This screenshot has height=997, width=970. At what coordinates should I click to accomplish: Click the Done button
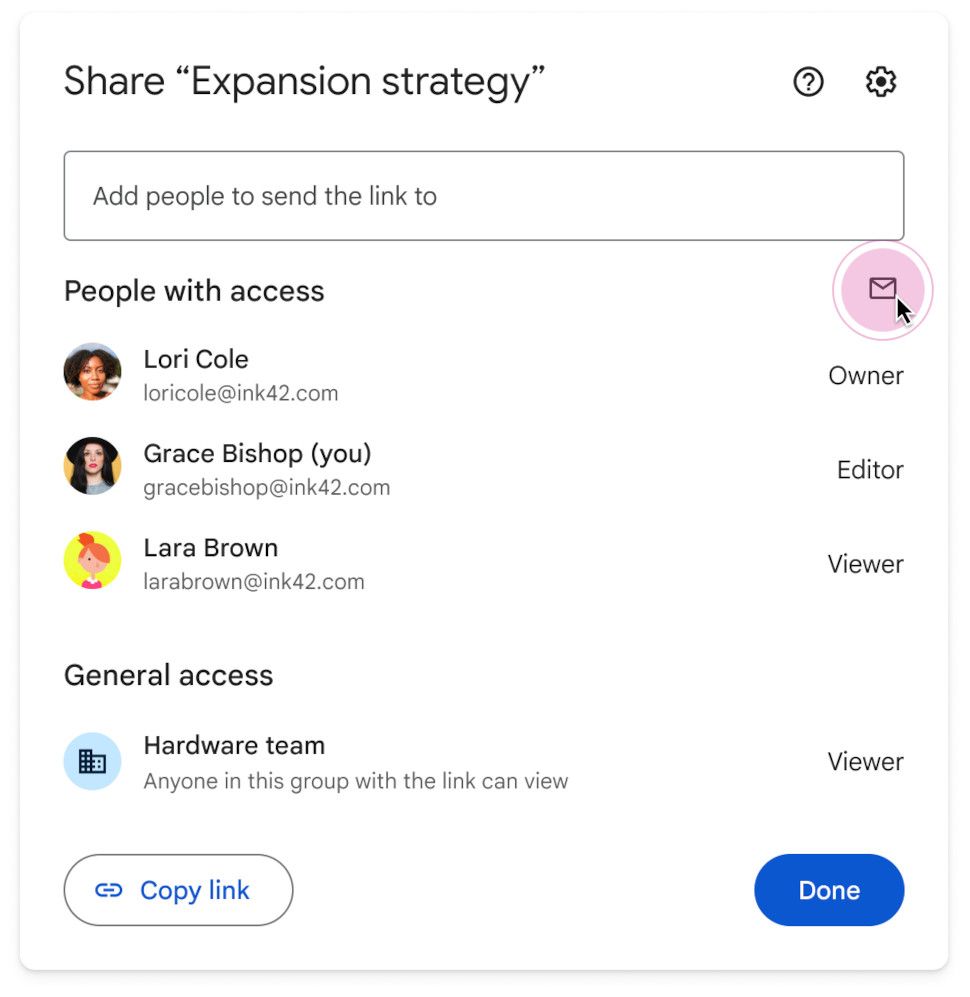[829, 890]
